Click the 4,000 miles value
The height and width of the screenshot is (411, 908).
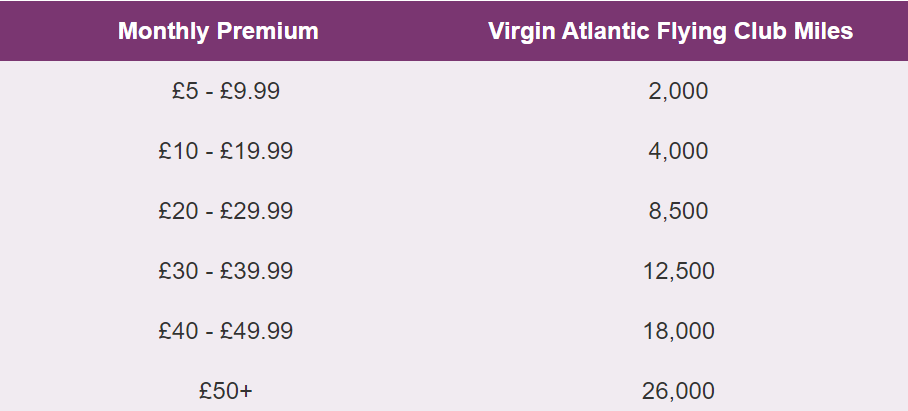pos(678,152)
